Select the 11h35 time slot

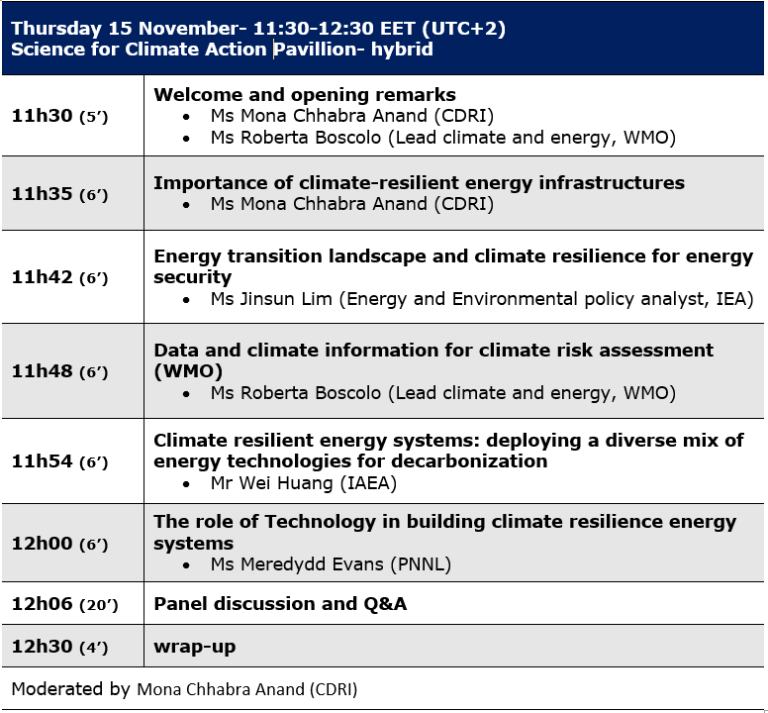(59, 193)
